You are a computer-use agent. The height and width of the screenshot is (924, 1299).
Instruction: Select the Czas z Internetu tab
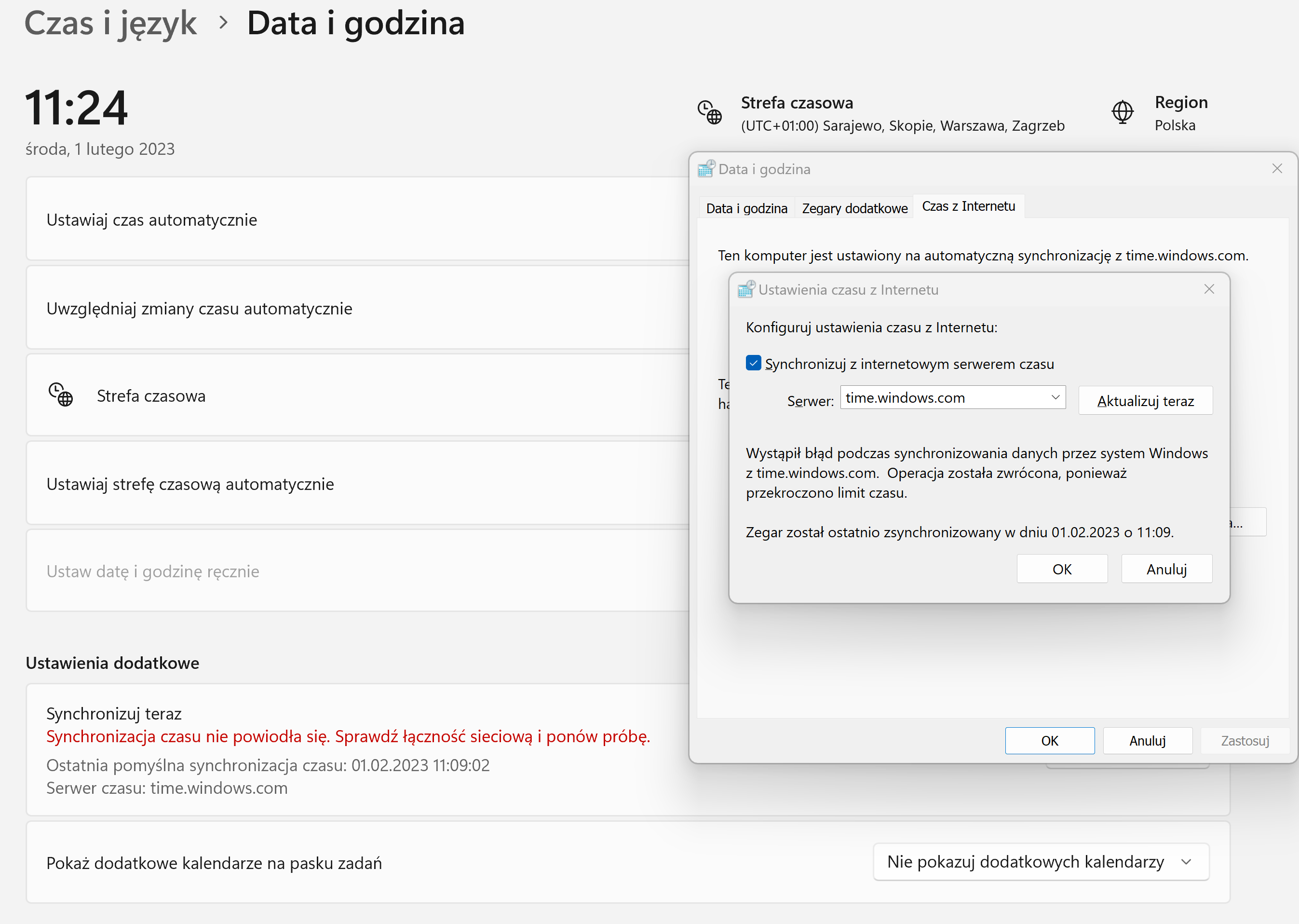pos(968,206)
